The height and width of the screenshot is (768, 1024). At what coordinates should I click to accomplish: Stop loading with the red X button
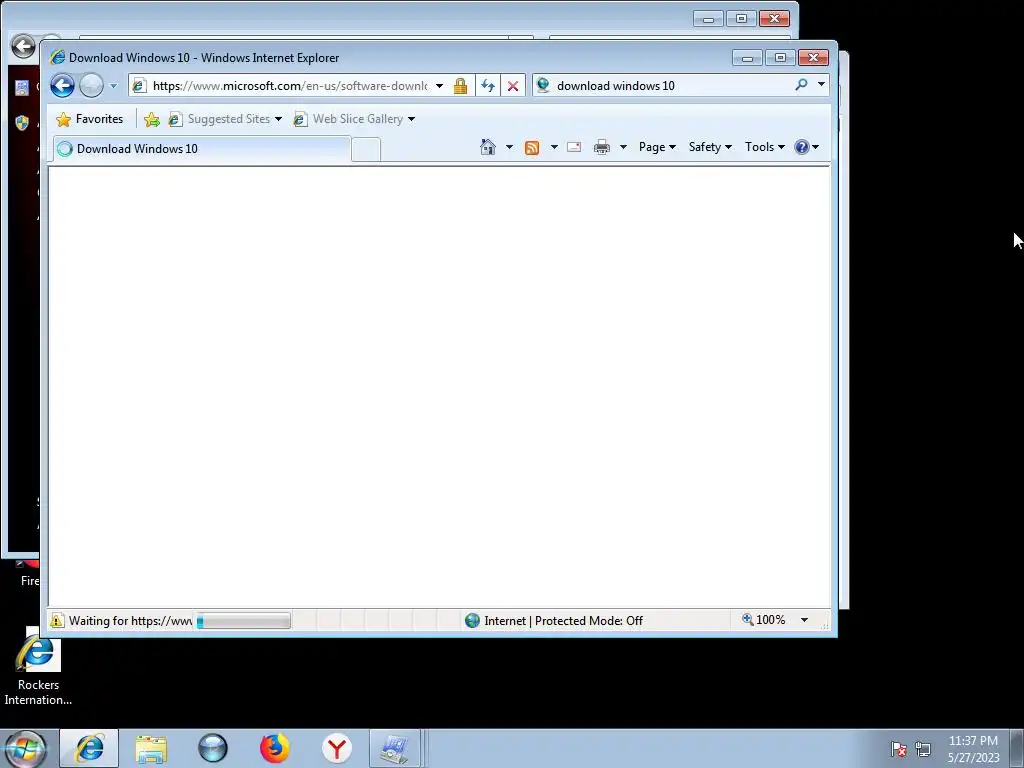[513, 86]
